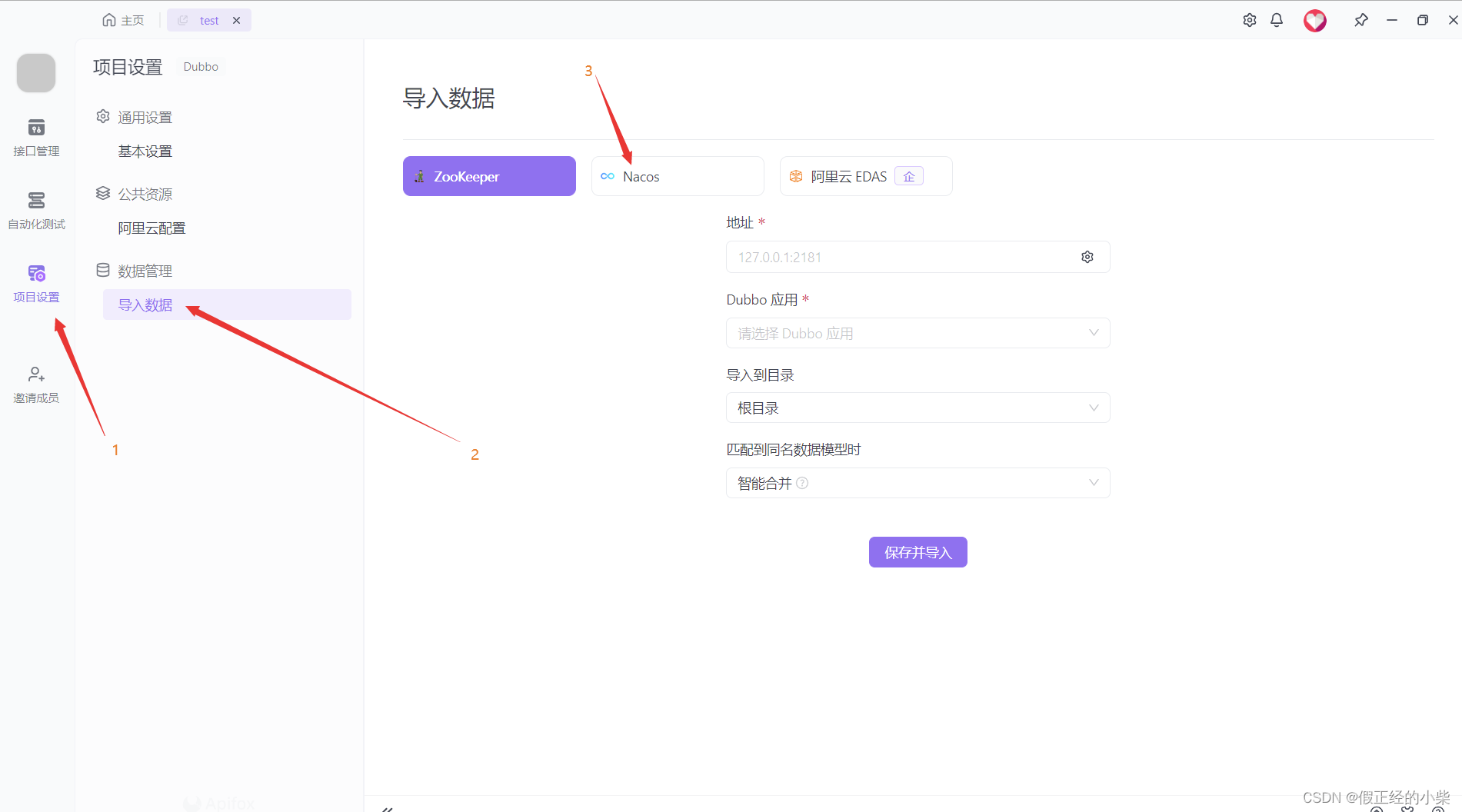Click the 数据管理 database icon
Image resolution: width=1462 pixels, height=812 pixels.
coord(103,270)
